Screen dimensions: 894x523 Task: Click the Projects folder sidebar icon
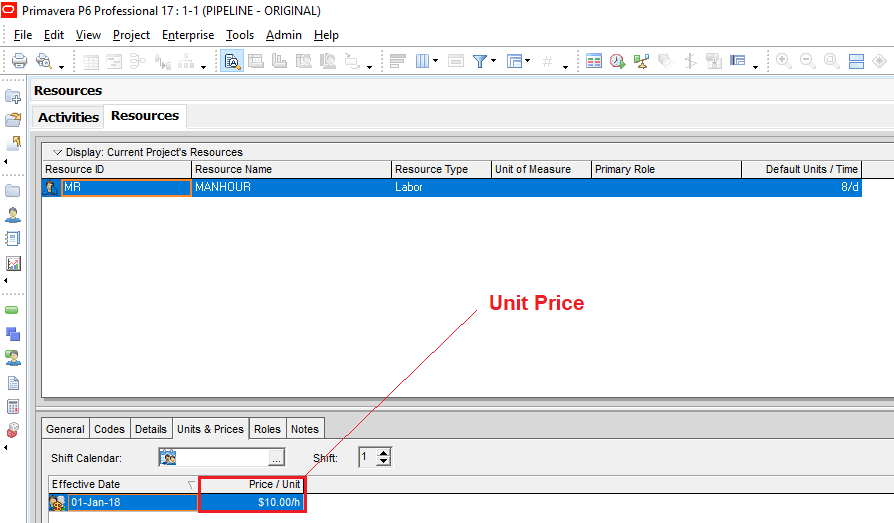[13, 190]
